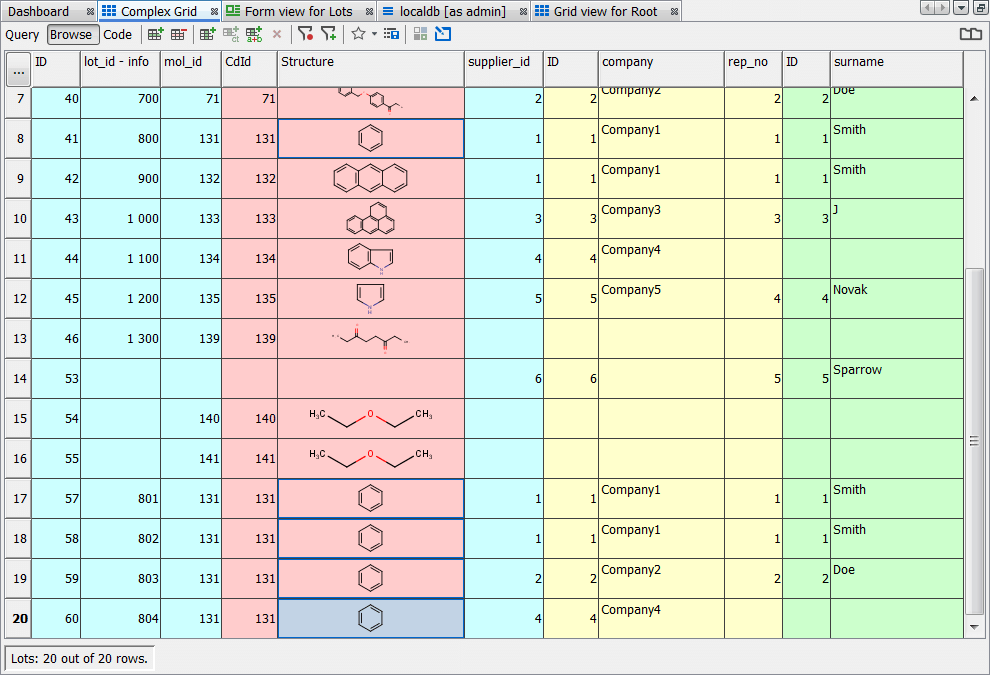Click the list-with-save icon beside the star dropdown
Screen dimensions: 990x675
pyautogui.click(x=391, y=34)
